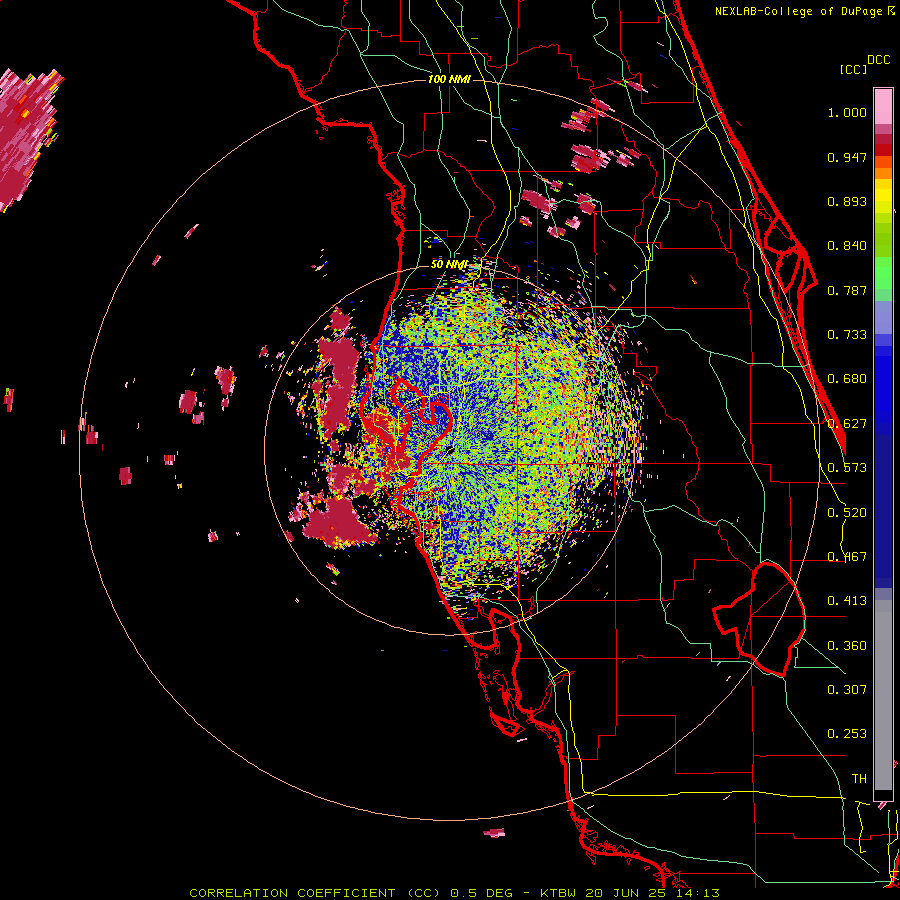Click the [CC] legend unit label
The image size is (900, 900).
[x=853, y=69]
